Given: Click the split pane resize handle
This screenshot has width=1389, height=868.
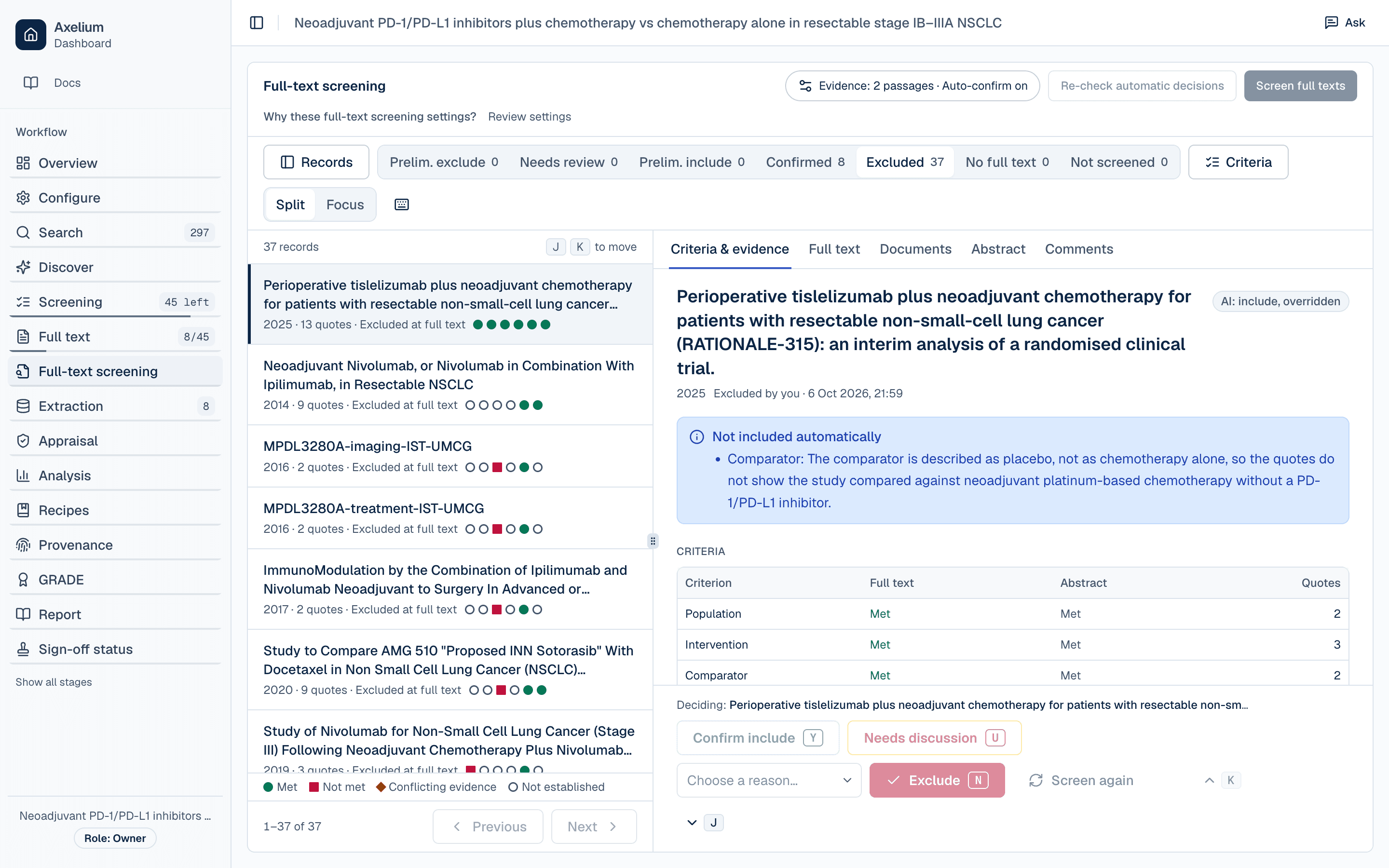Looking at the screenshot, I should coord(653,541).
